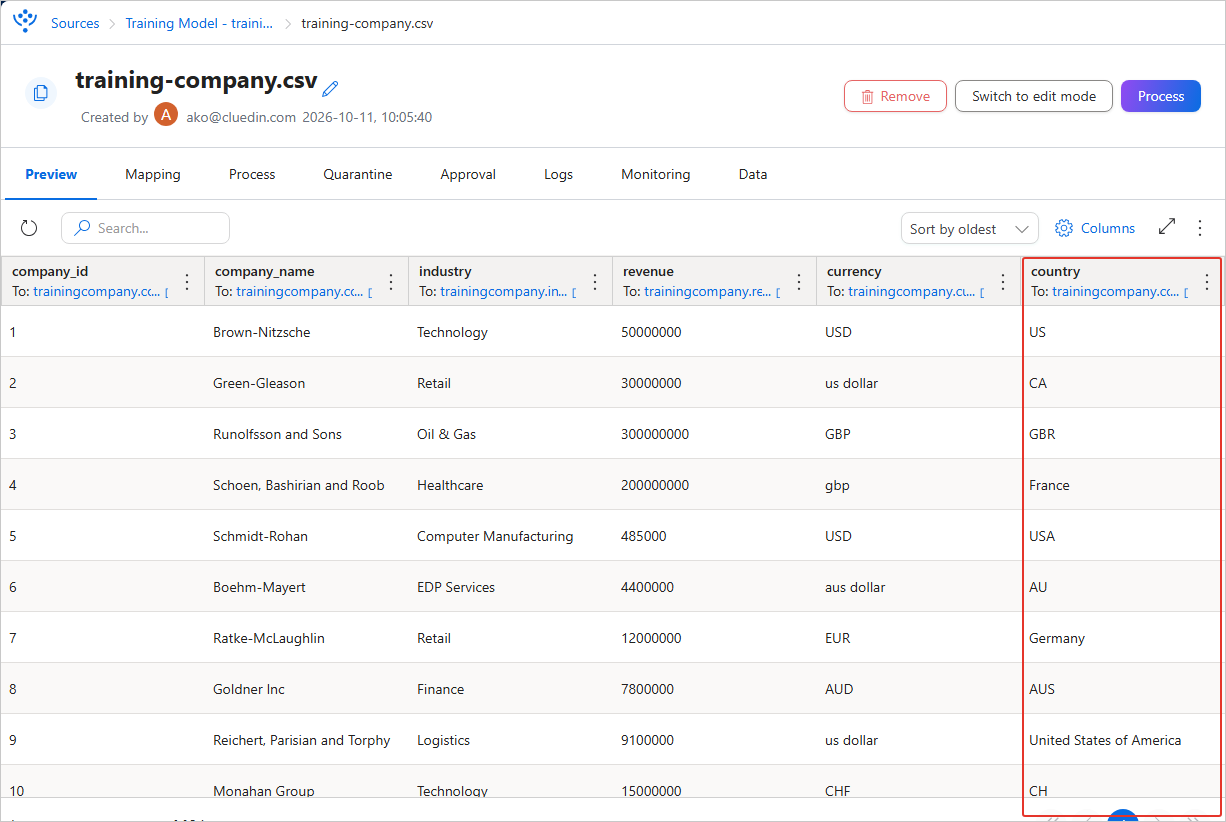The image size is (1226, 822).
Task: Click Switch to edit mode button
Action: (x=1034, y=96)
